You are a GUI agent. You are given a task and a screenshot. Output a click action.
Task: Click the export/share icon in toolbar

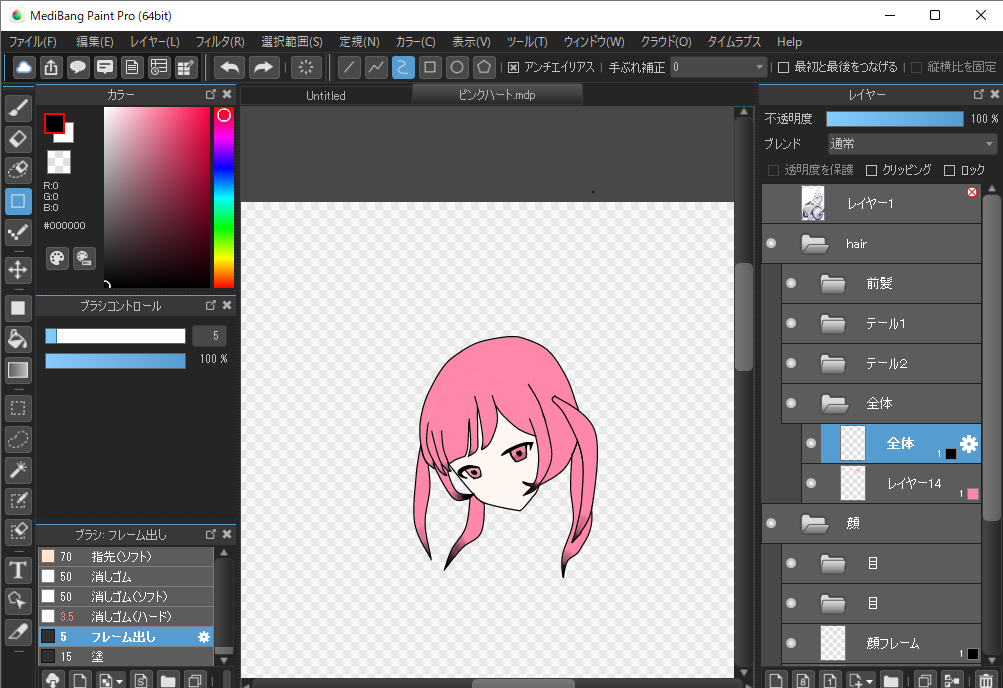(51, 67)
